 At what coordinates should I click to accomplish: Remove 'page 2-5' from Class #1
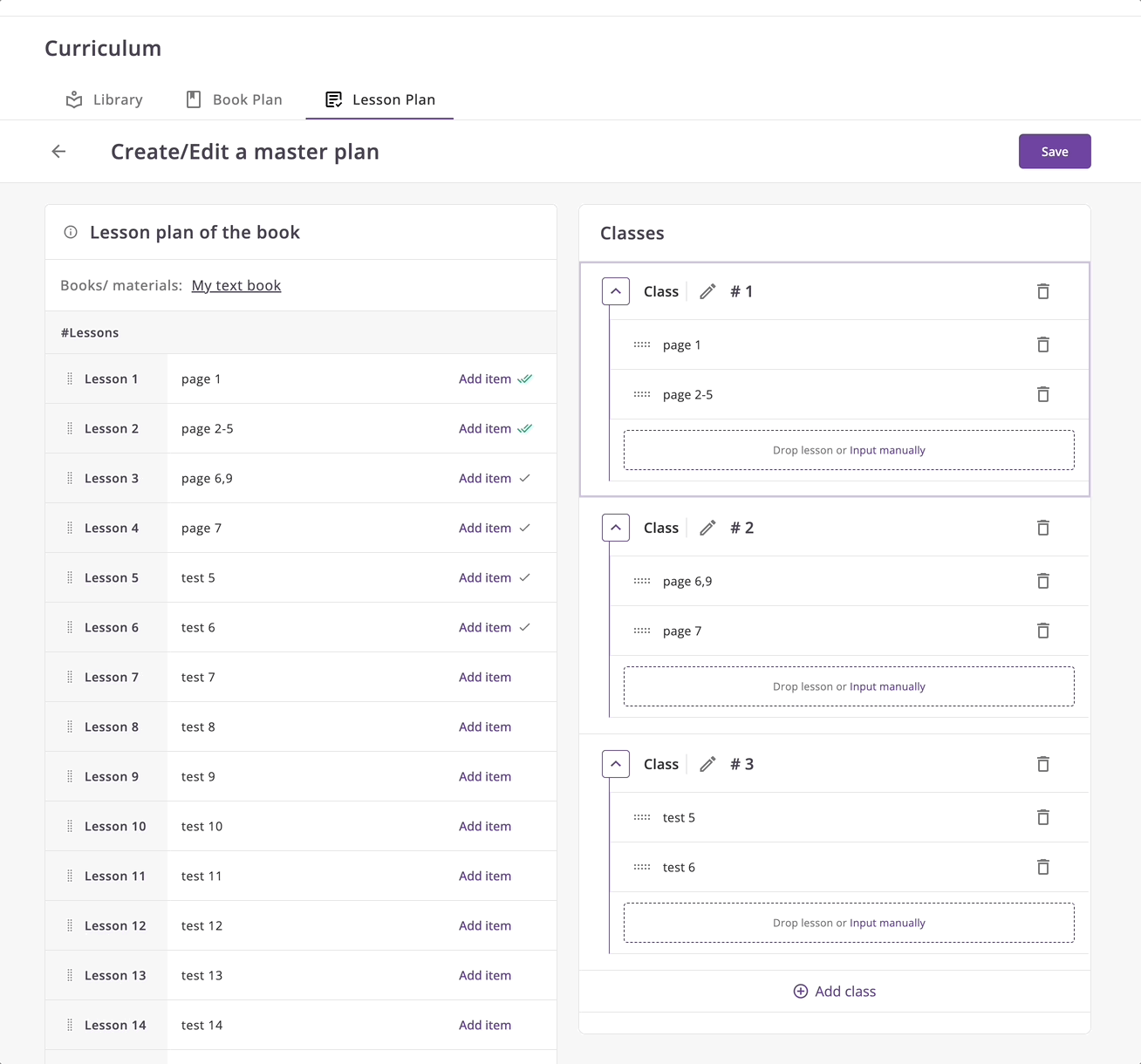(x=1042, y=394)
